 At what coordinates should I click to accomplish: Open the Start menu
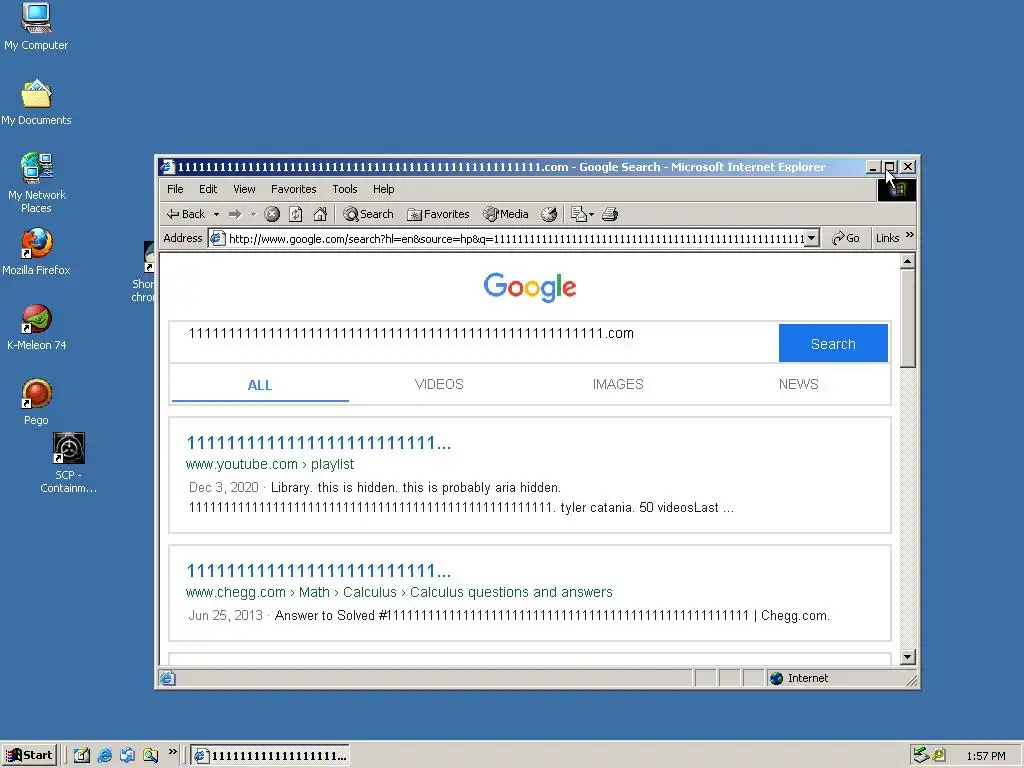pos(29,756)
